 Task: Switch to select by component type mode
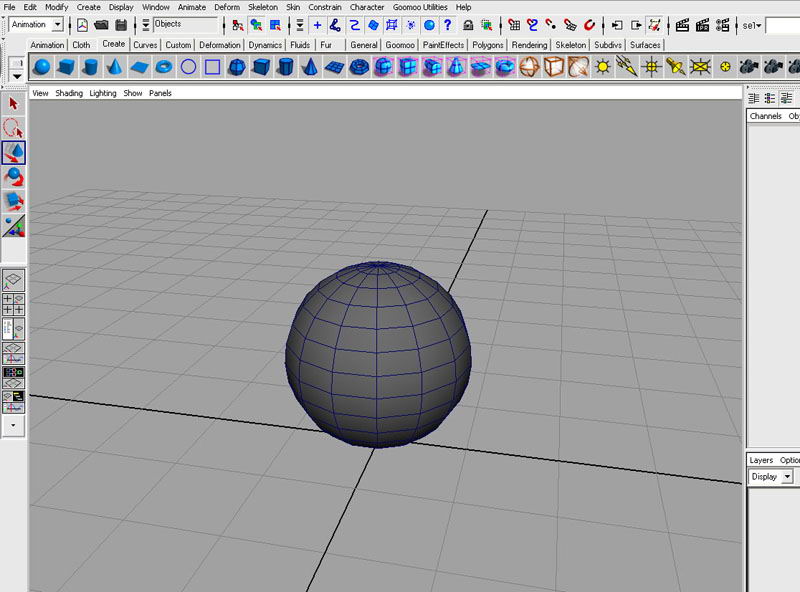pyautogui.click(x=275, y=25)
